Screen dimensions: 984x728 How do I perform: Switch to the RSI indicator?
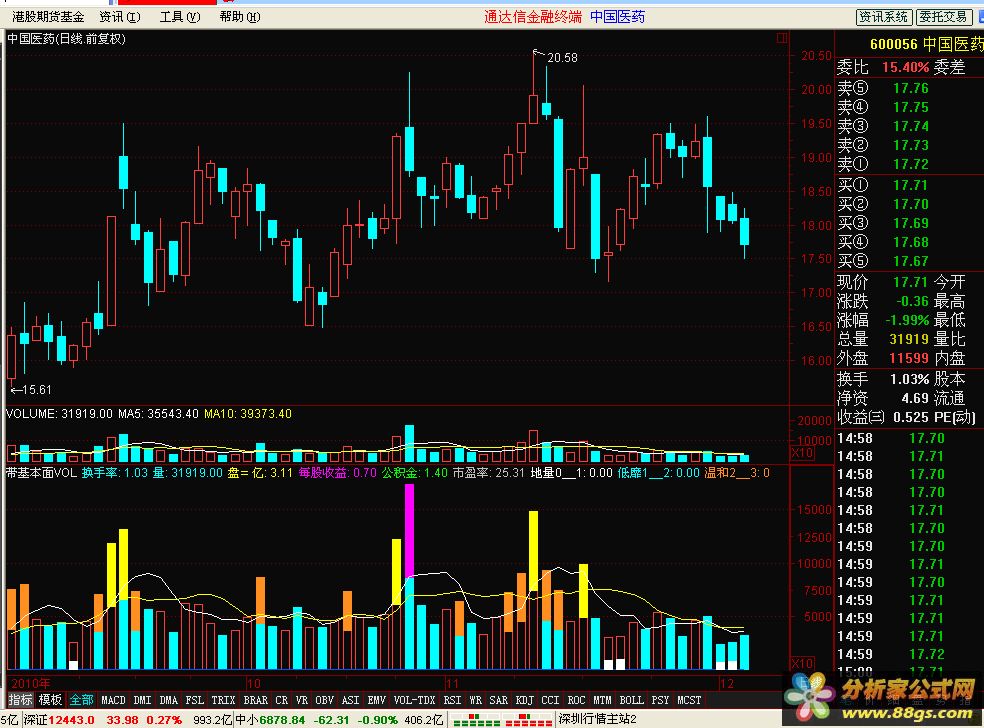pyautogui.click(x=452, y=700)
